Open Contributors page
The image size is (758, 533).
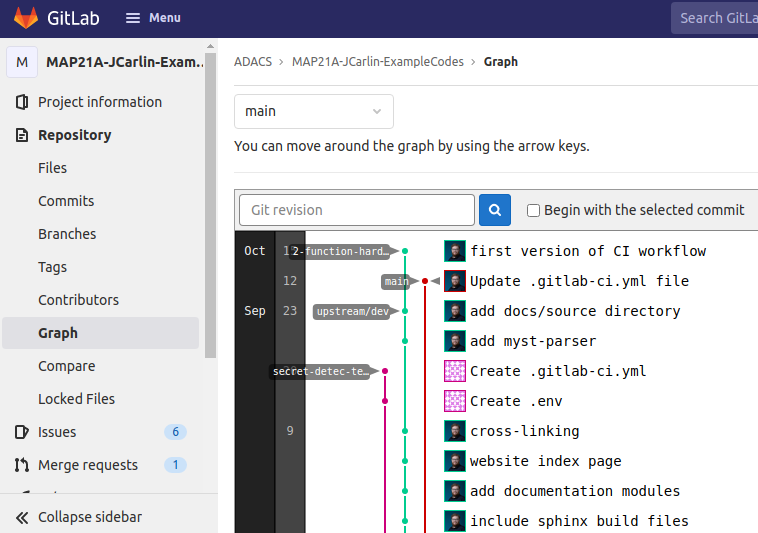78,300
